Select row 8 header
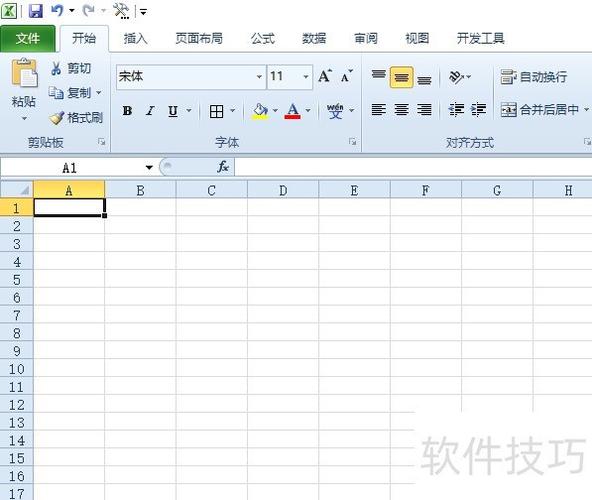Image resolution: width=592 pixels, height=500 pixels. [x=17, y=333]
